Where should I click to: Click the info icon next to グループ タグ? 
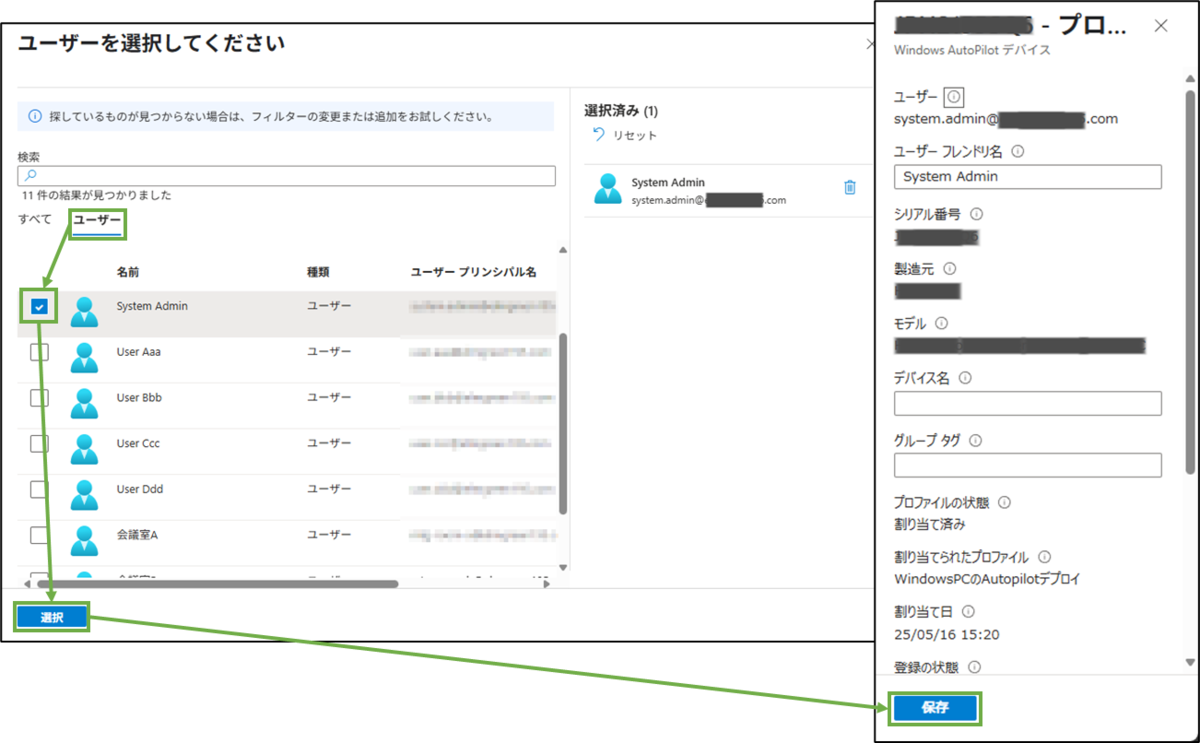[975, 440]
